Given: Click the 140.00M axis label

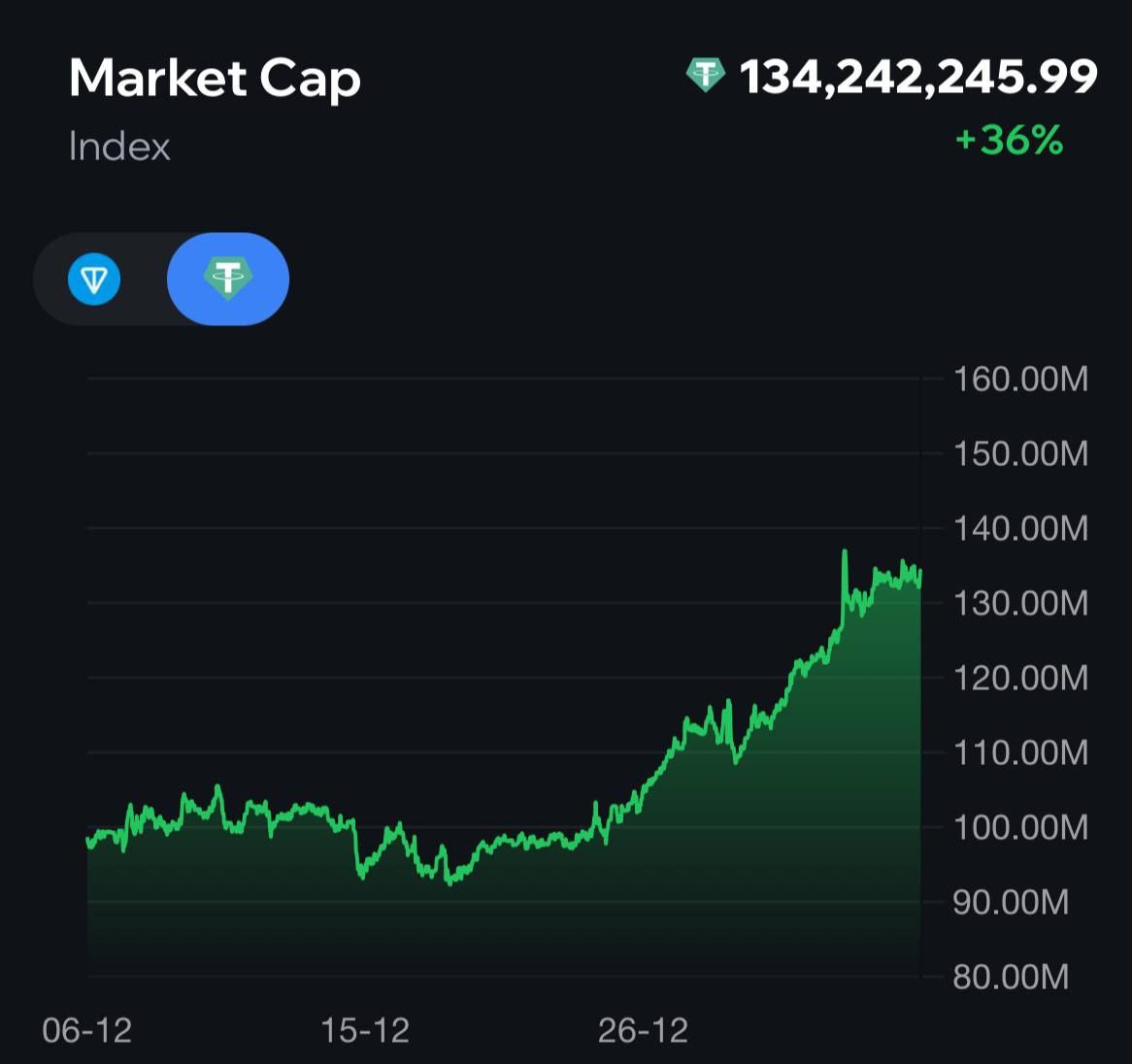Looking at the screenshot, I should 1020,528.
